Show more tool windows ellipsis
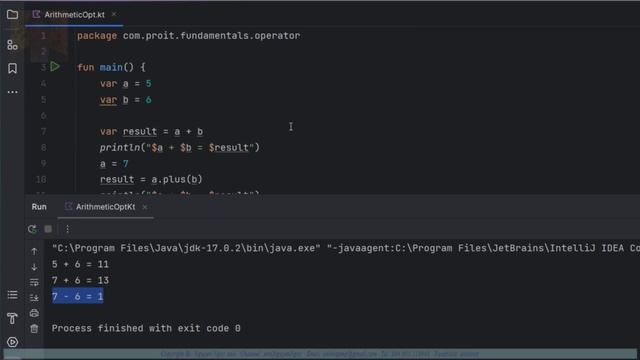Viewport: 640px width, 360px height. [12, 92]
